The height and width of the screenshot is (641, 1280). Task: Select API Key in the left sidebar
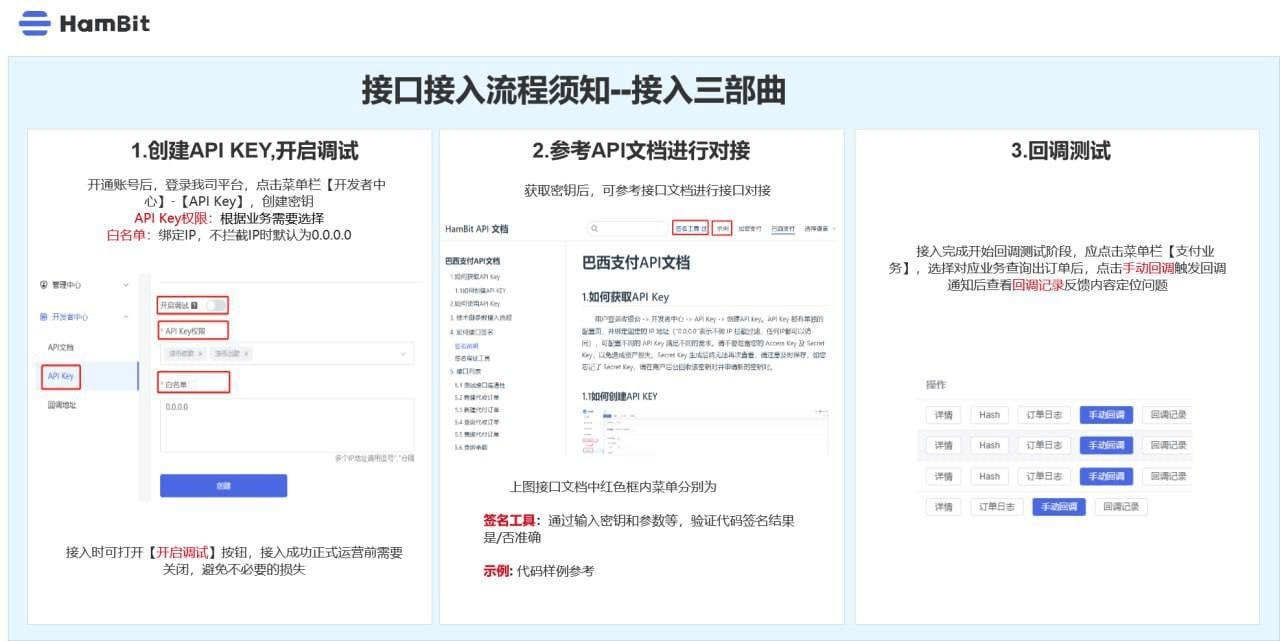[x=61, y=376]
